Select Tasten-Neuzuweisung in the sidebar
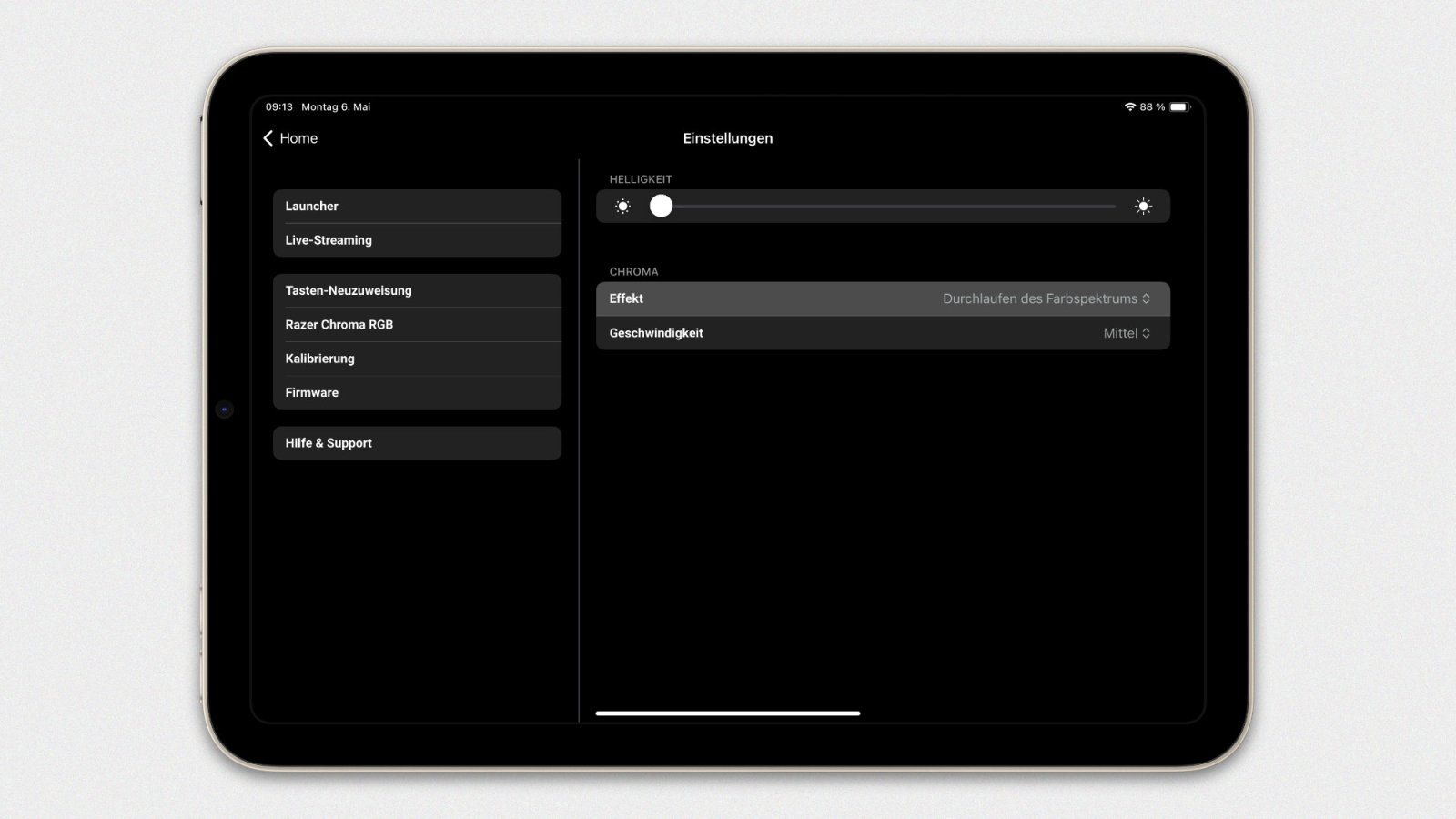This screenshot has width=1456, height=819. [417, 291]
